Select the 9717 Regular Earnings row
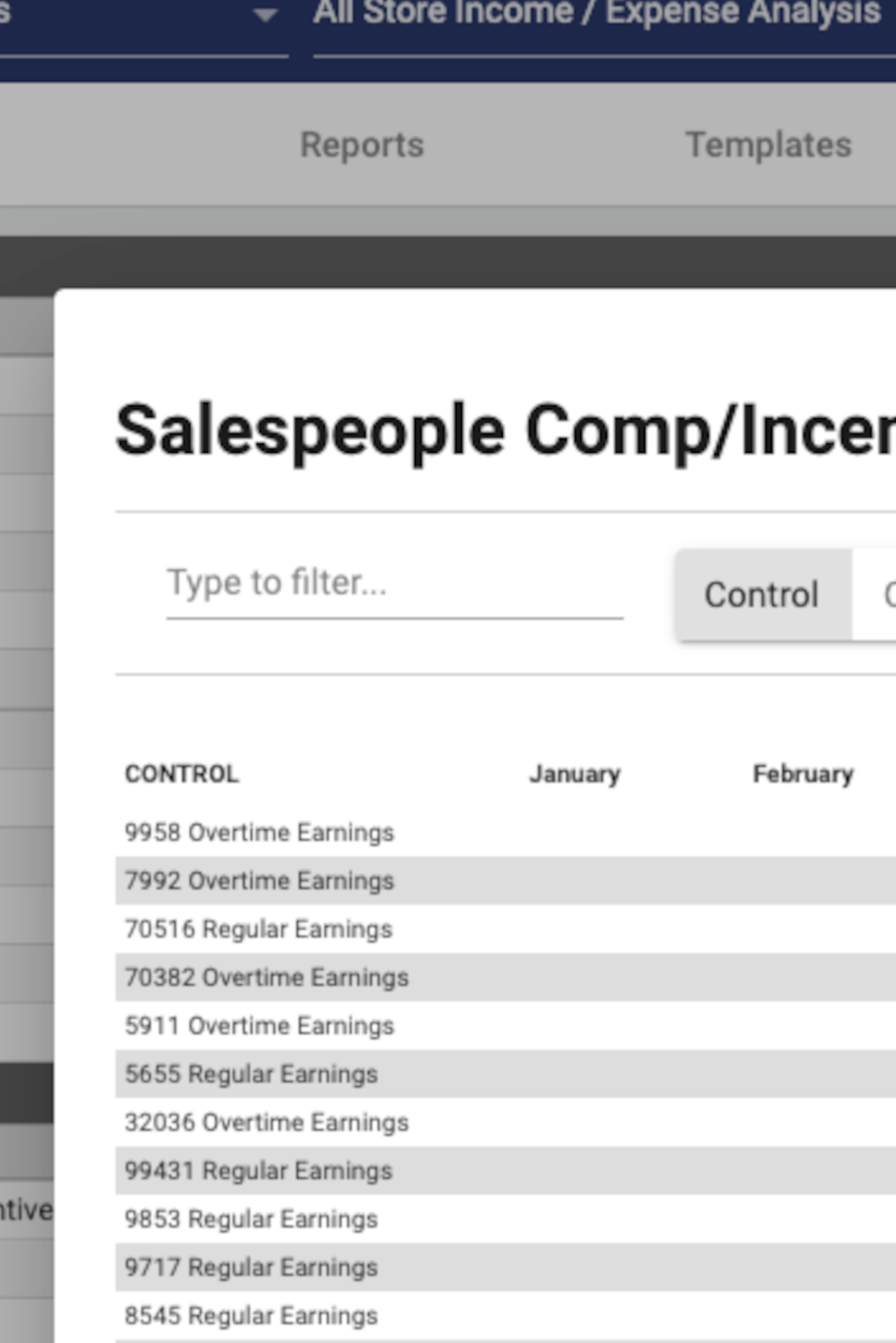The image size is (896, 1343). pyautogui.click(x=251, y=1268)
